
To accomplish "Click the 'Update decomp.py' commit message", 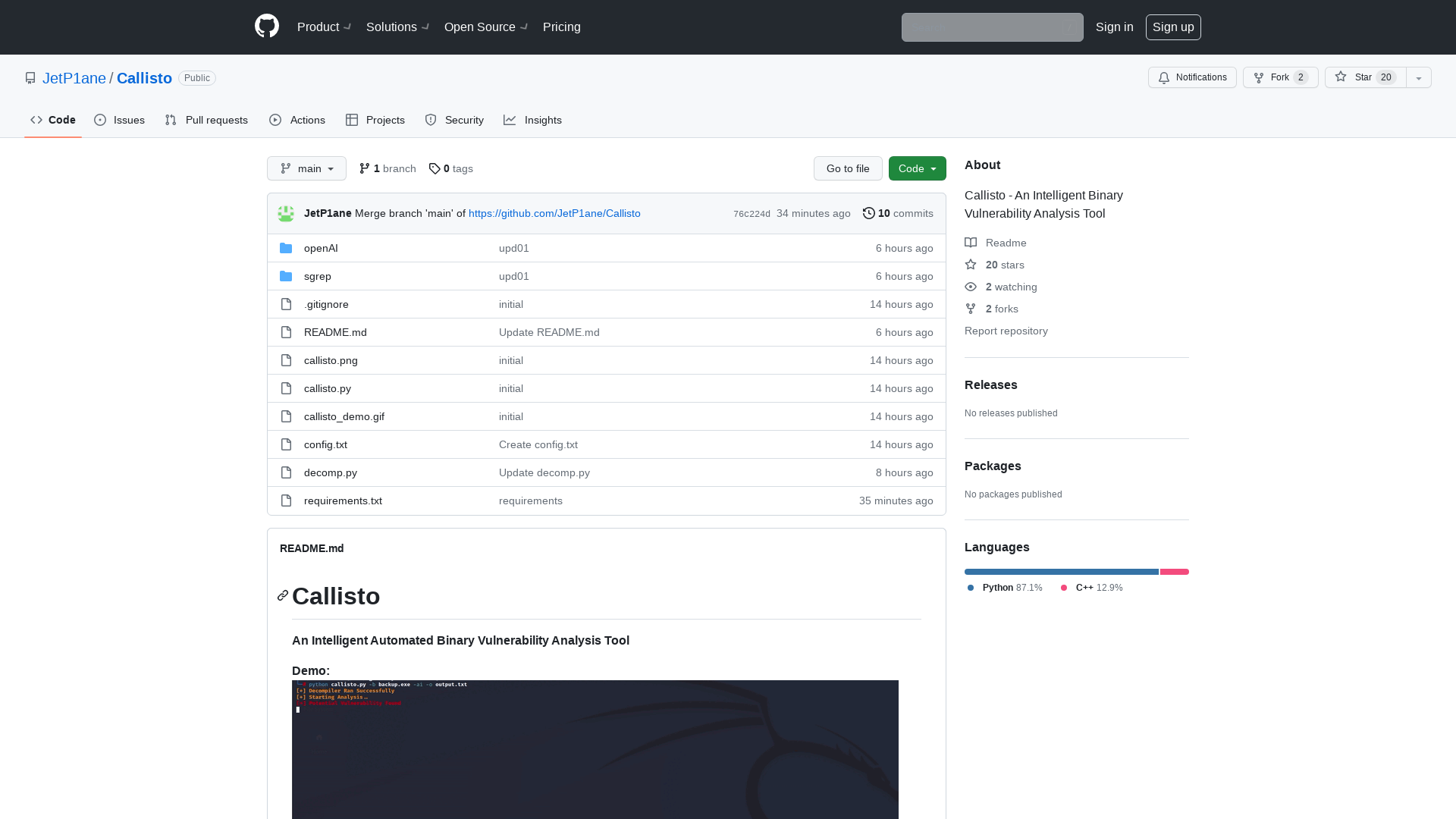I will (x=544, y=472).
